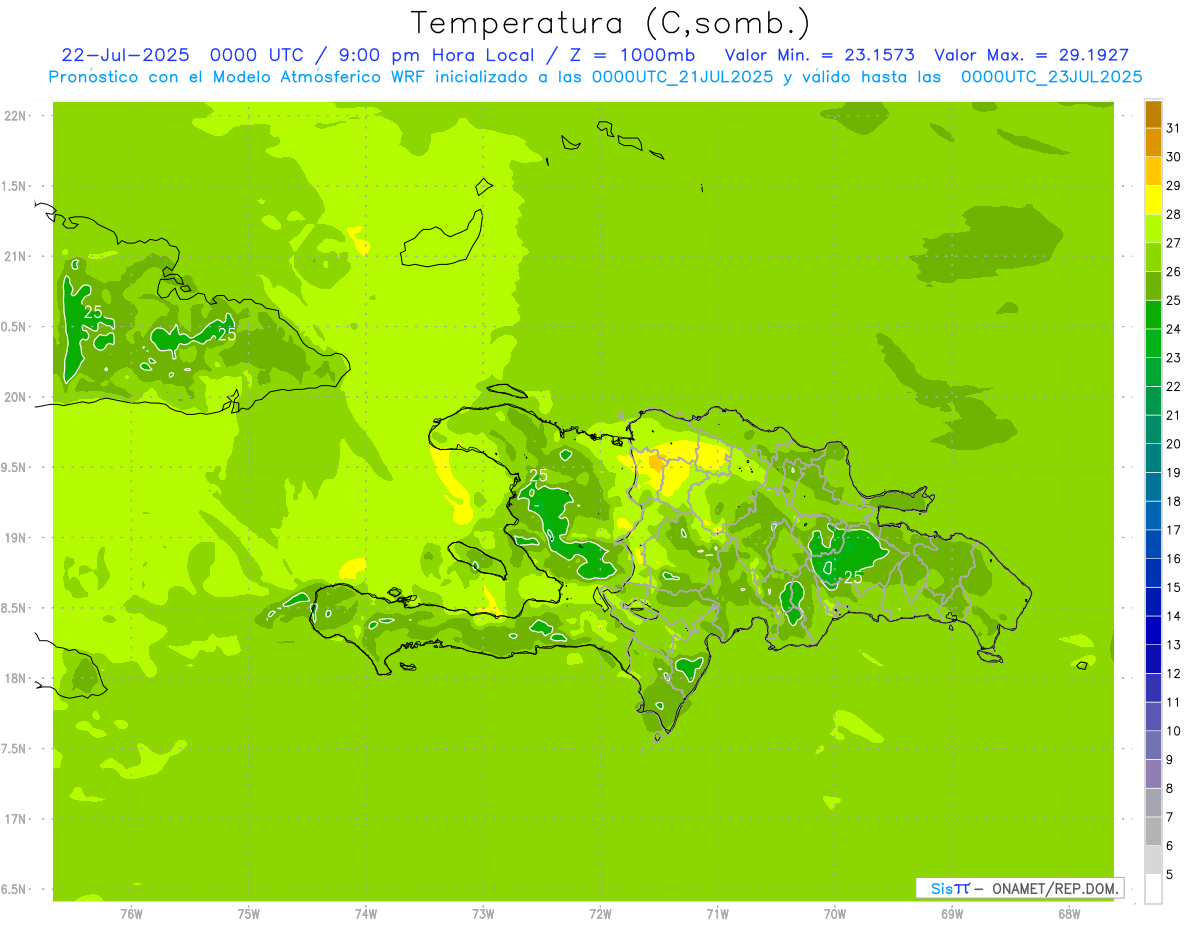Click the 25 contour label over central Haiti

[538, 475]
